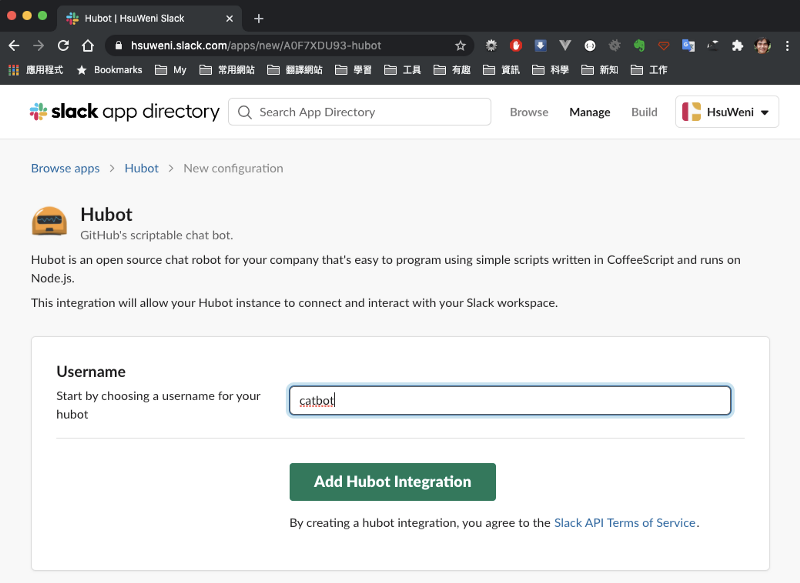Open the Slack API Terms of Service link
800x583 pixels.
tap(624, 523)
